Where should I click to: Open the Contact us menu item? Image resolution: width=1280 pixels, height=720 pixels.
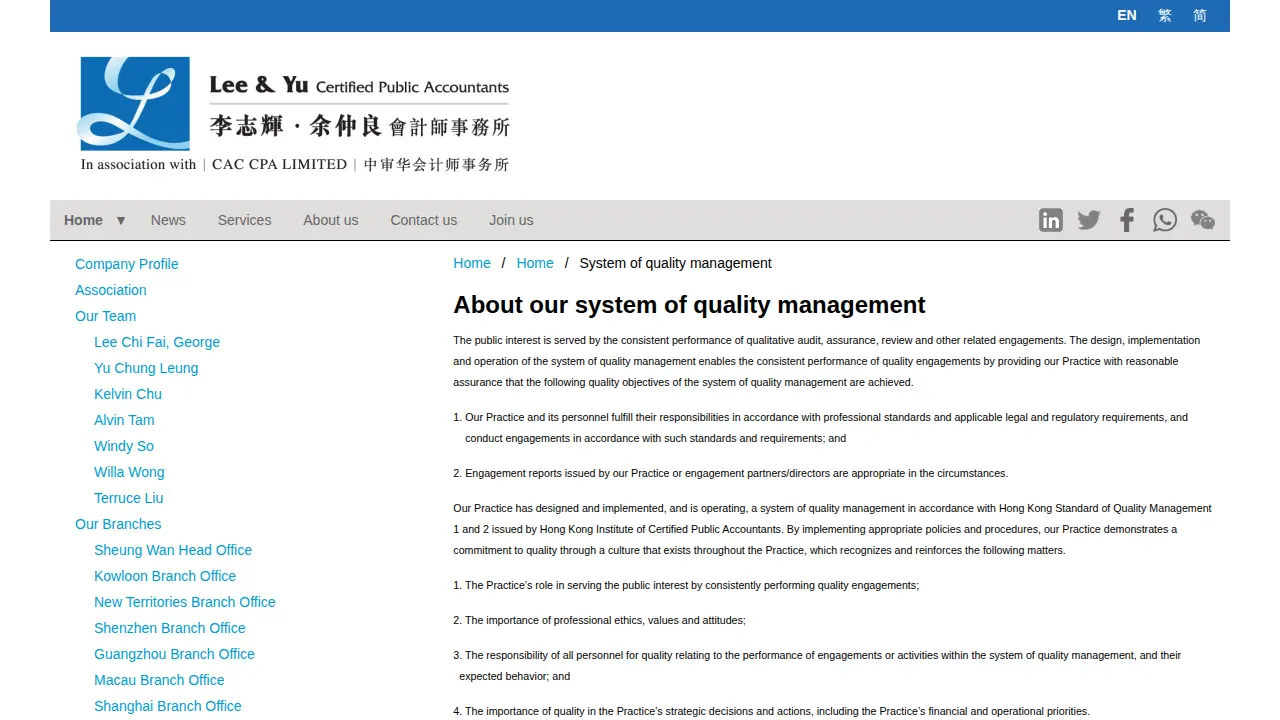[424, 220]
